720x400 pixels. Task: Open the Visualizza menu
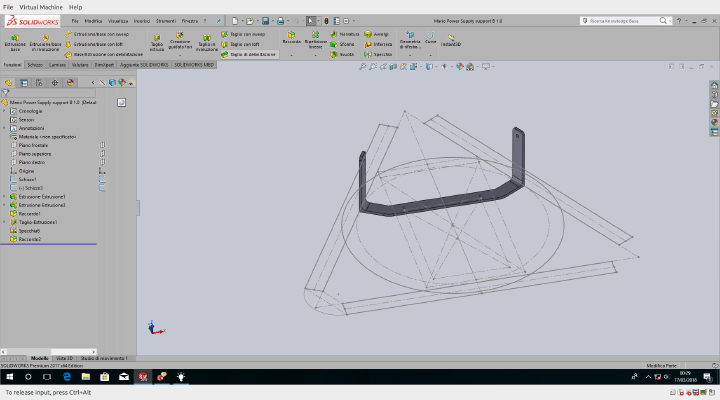point(118,21)
